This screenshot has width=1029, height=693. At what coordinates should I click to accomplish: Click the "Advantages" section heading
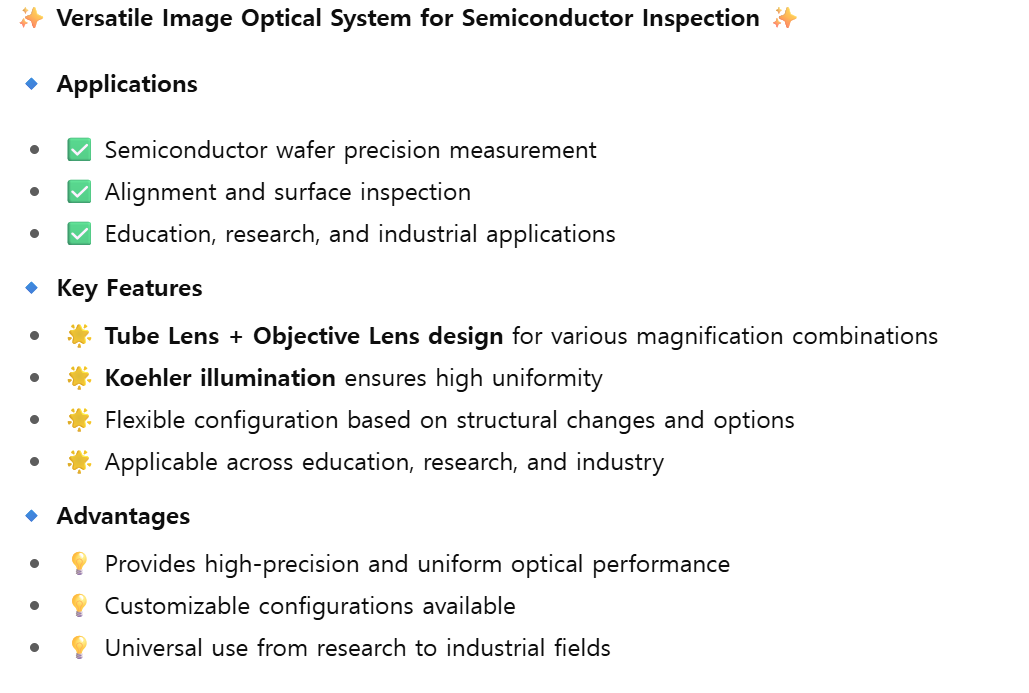tap(123, 516)
